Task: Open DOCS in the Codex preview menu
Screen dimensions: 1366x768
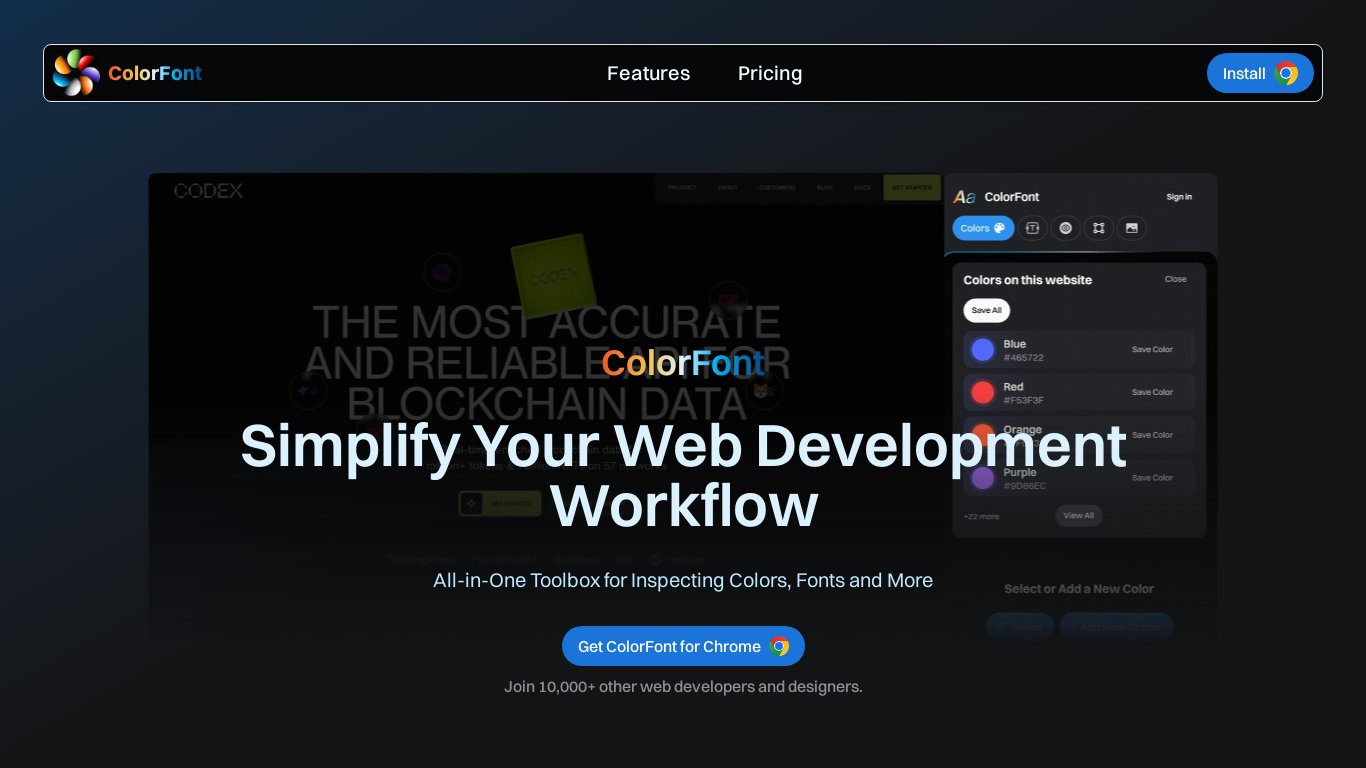Action: coord(862,187)
